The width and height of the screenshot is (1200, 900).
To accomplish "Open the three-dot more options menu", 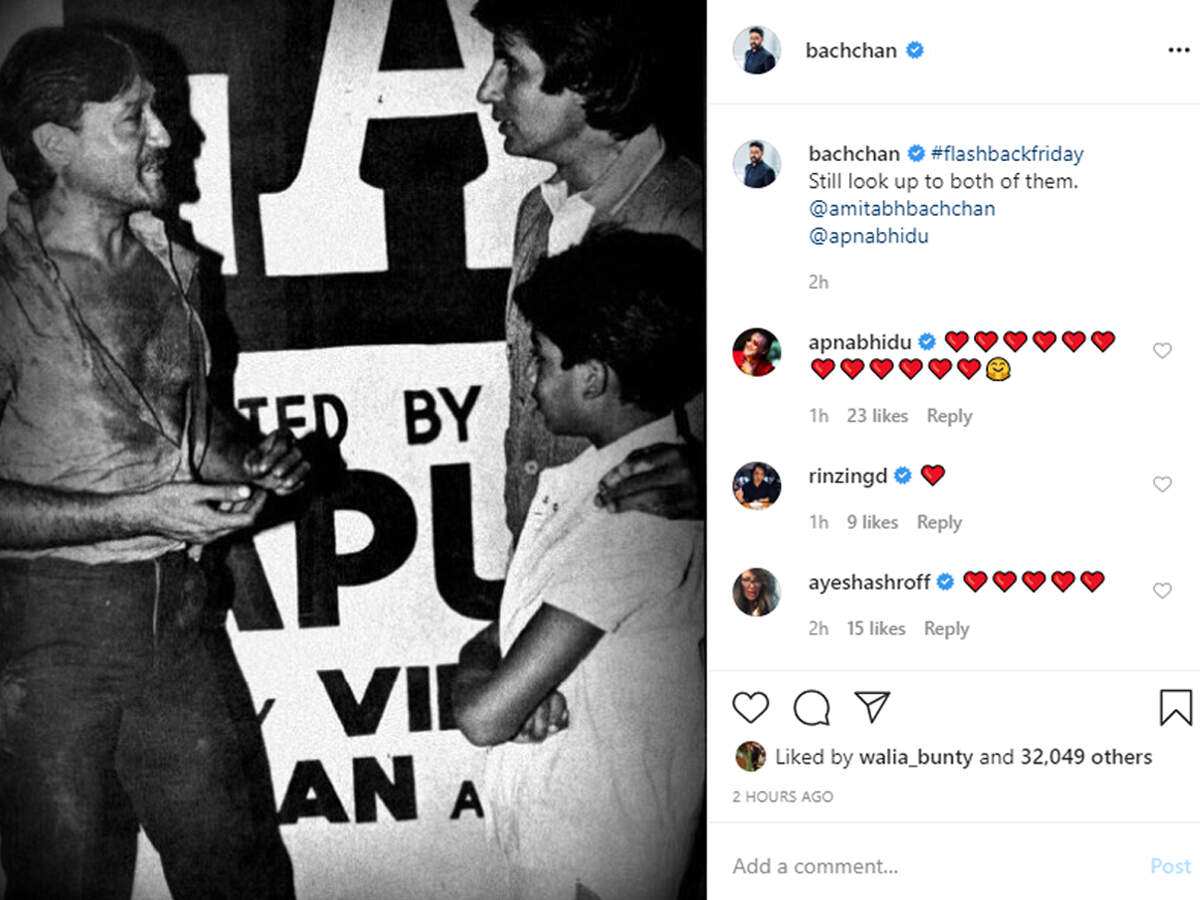I will [x=1178, y=51].
